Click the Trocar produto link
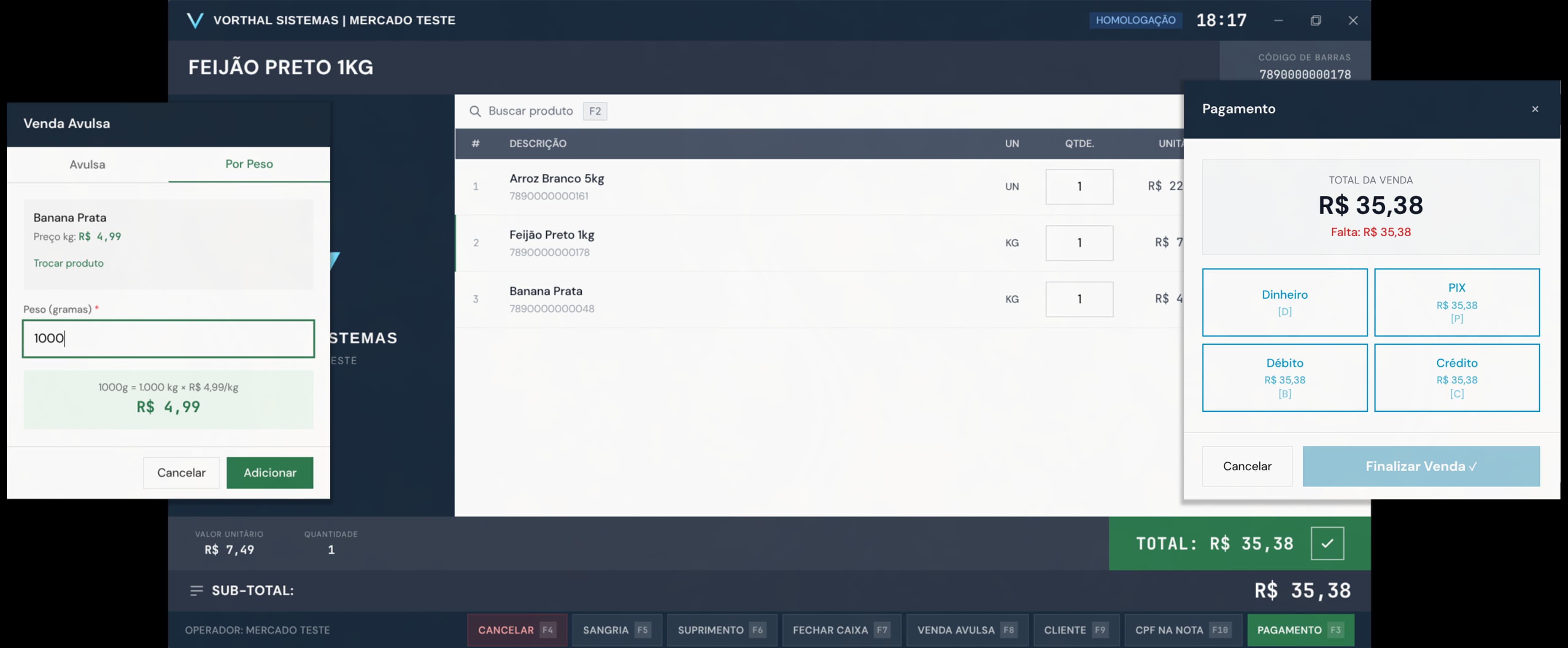 click(x=68, y=263)
